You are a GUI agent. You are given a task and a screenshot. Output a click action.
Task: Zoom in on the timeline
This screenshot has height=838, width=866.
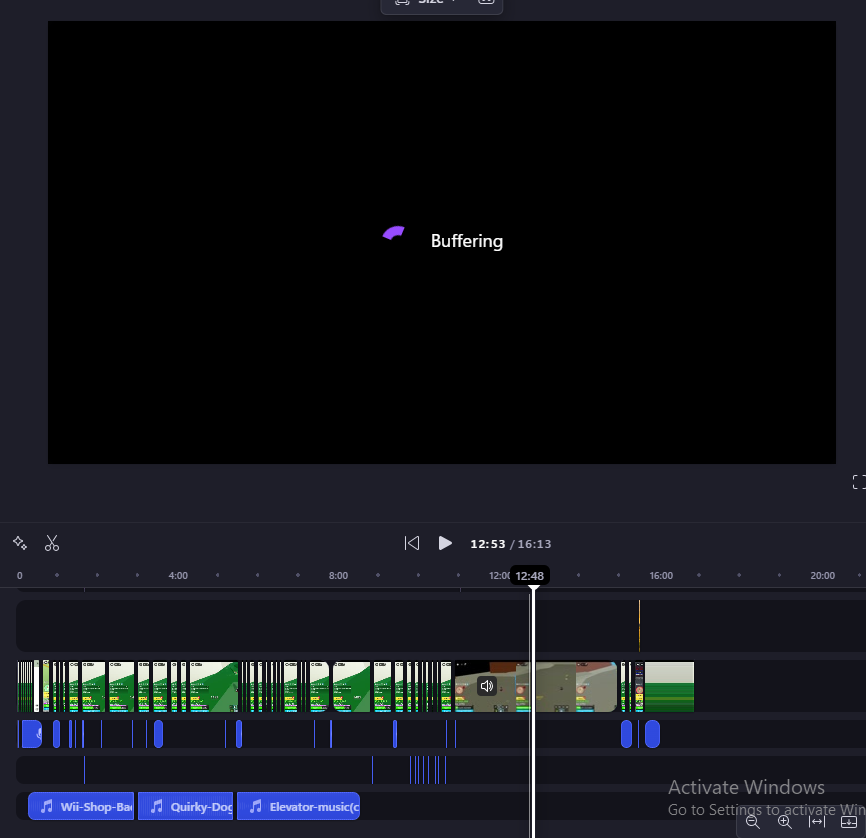pos(785,822)
